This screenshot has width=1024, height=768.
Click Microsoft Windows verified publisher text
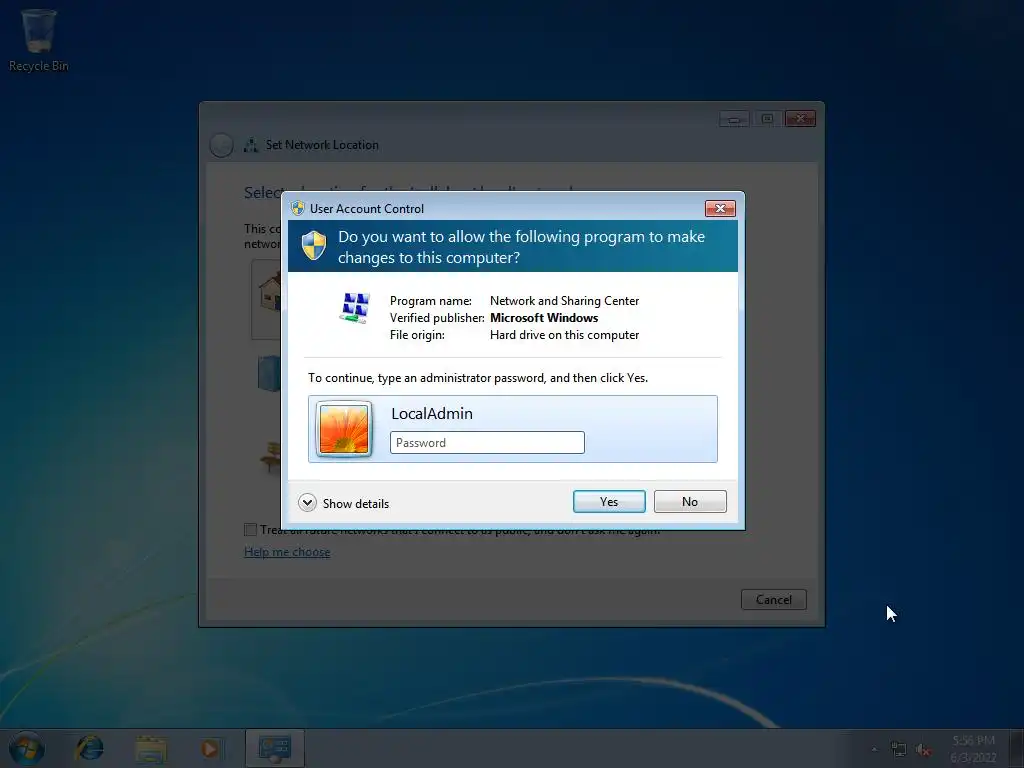click(x=544, y=318)
